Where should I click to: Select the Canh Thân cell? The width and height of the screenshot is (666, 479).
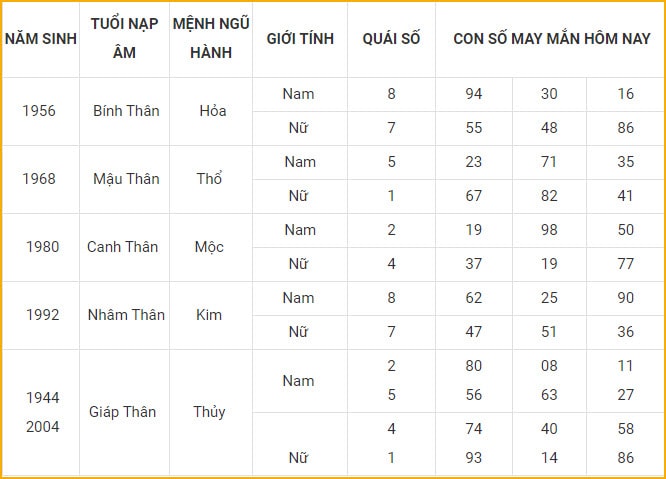[x=122, y=247]
